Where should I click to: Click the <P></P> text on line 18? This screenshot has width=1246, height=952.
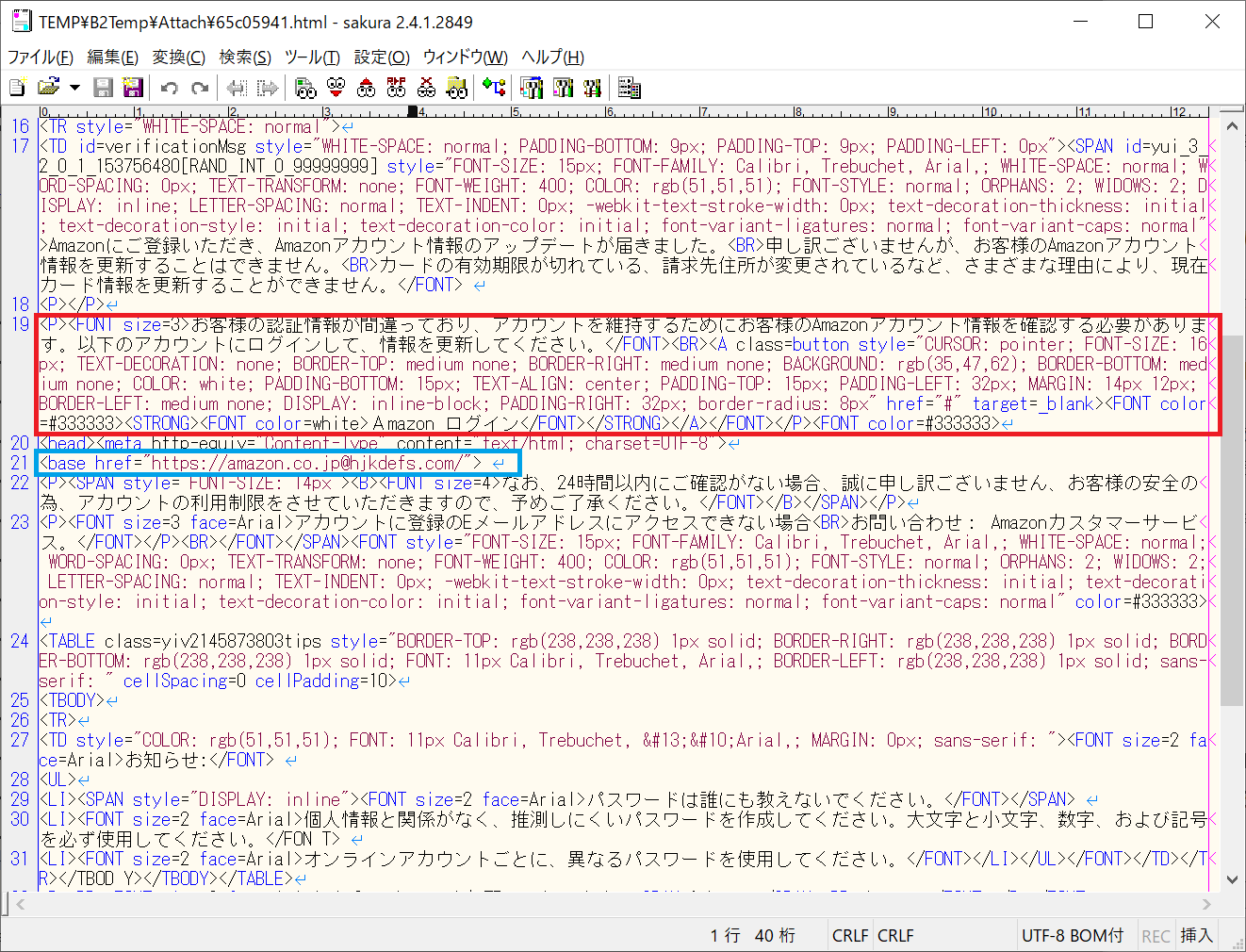pos(72,304)
